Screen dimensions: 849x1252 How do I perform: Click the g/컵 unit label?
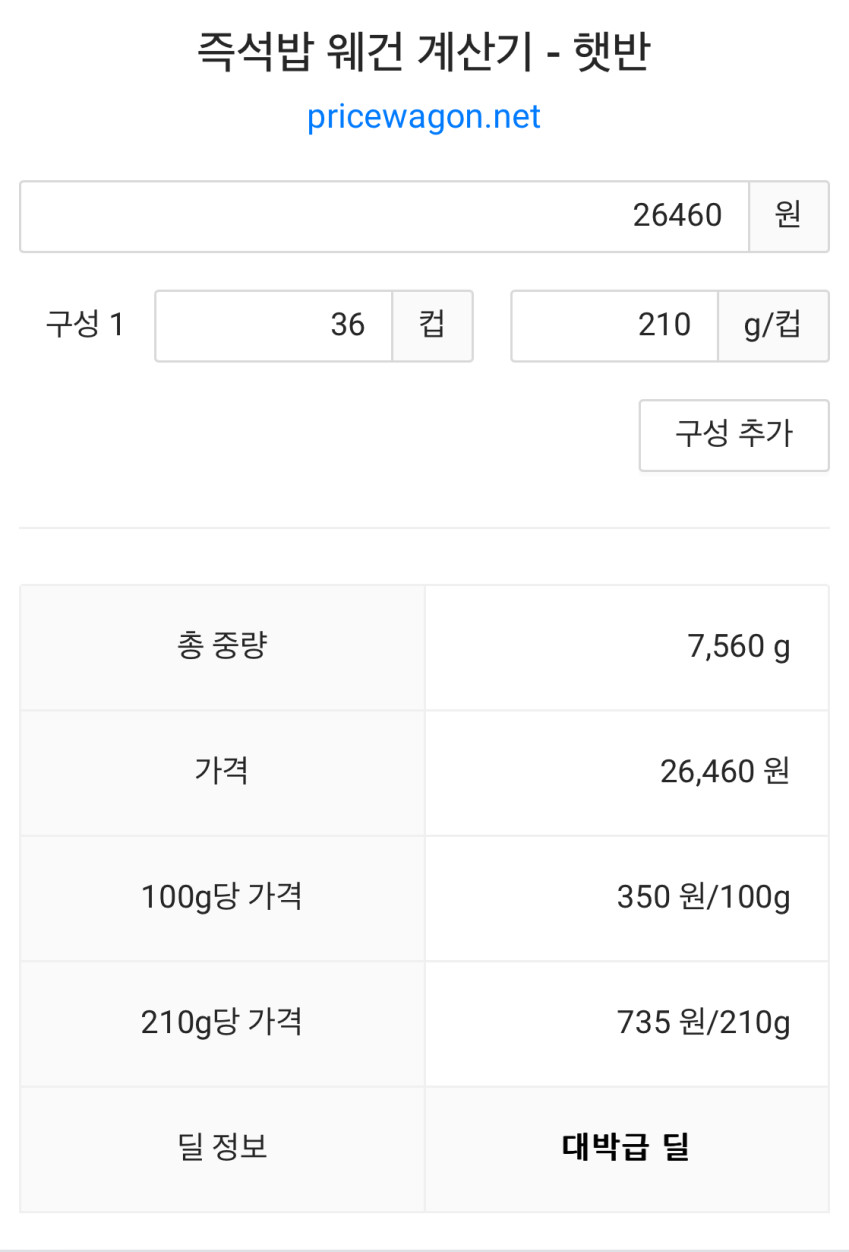773,325
